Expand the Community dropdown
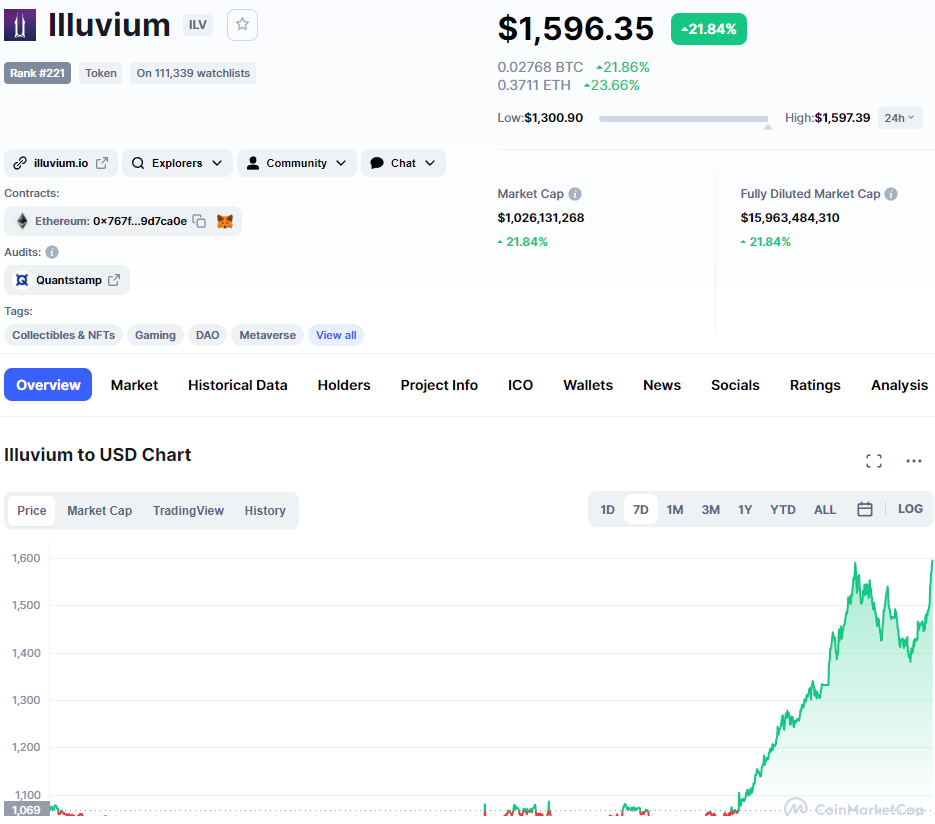 click(x=296, y=163)
